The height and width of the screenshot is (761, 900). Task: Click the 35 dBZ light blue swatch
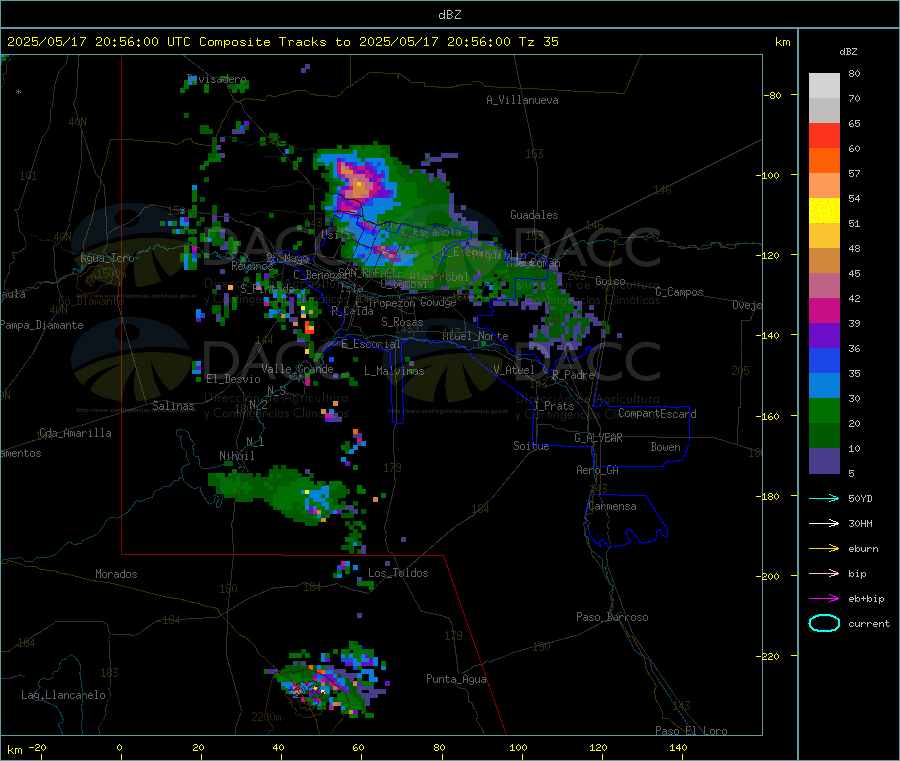pos(824,386)
